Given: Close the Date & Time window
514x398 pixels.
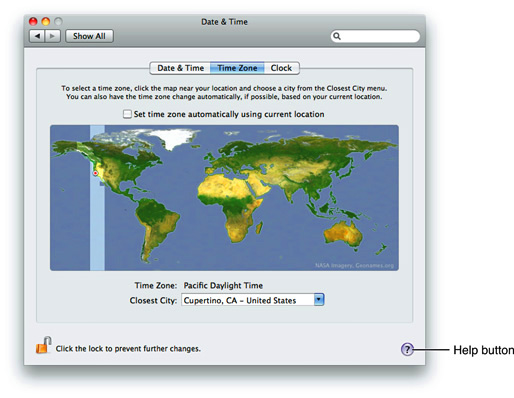Looking at the screenshot, I should [33, 21].
